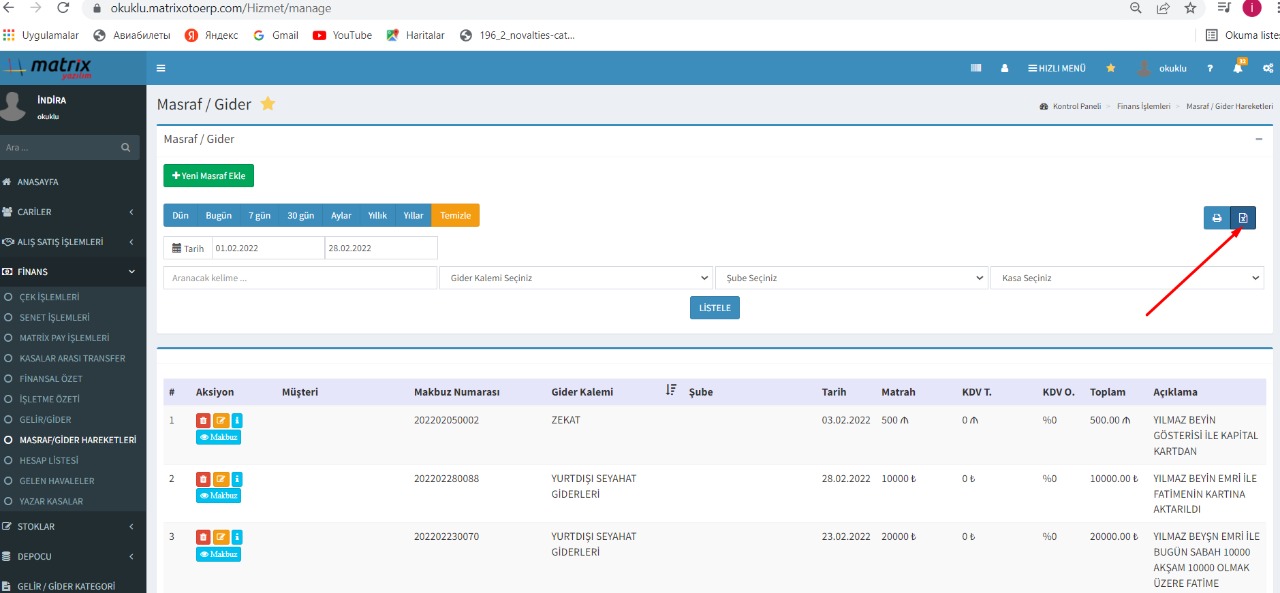1280x593 pixels.
Task: Open the notifications bell in the top bar
Action: pyautogui.click(x=1238, y=68)
